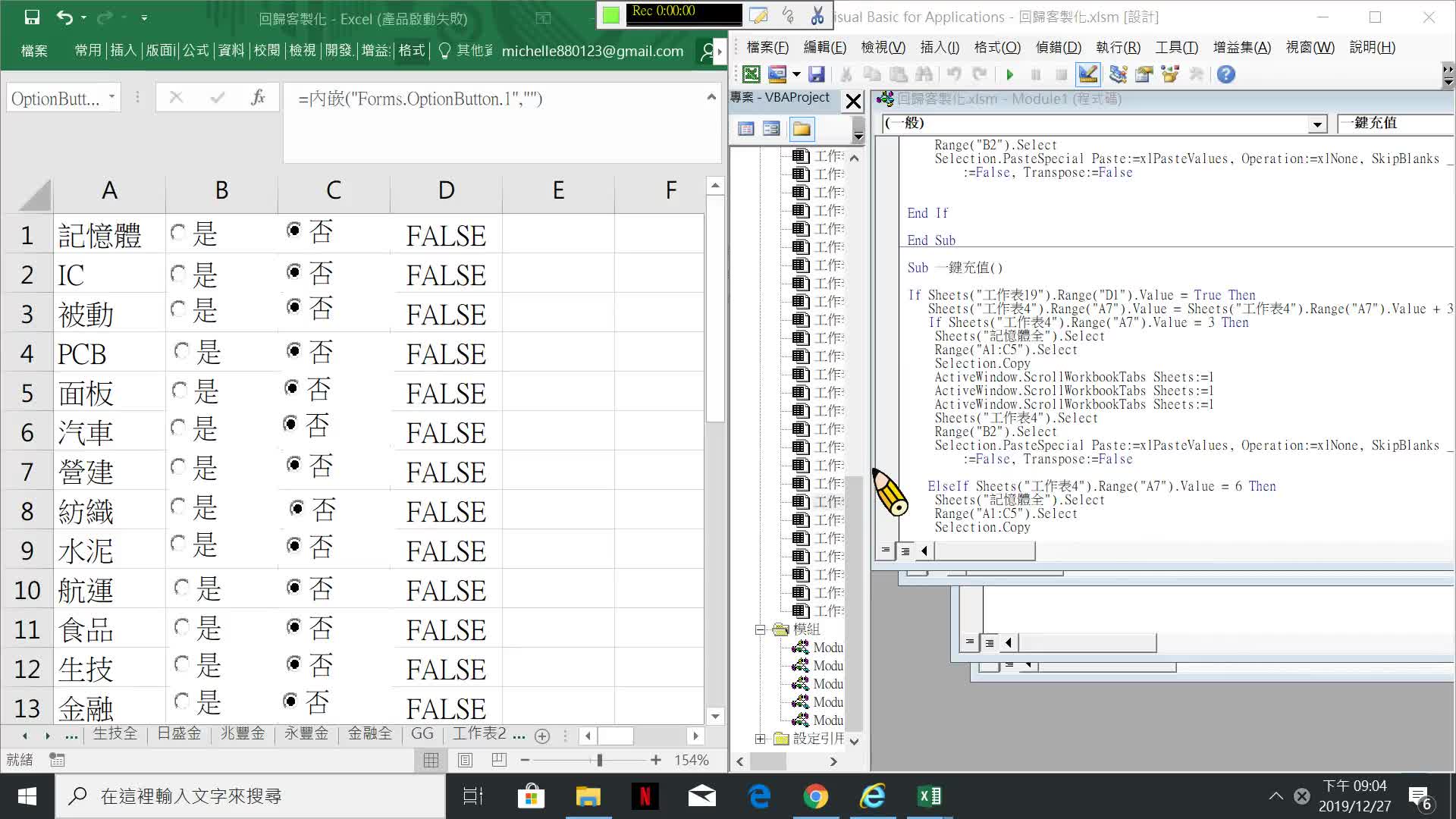This screenshot has height=819, width=1456.
Task: Open Project Explorer icon in VBA toolbar
Action: pyautogui.click(x=1118, y=74)
